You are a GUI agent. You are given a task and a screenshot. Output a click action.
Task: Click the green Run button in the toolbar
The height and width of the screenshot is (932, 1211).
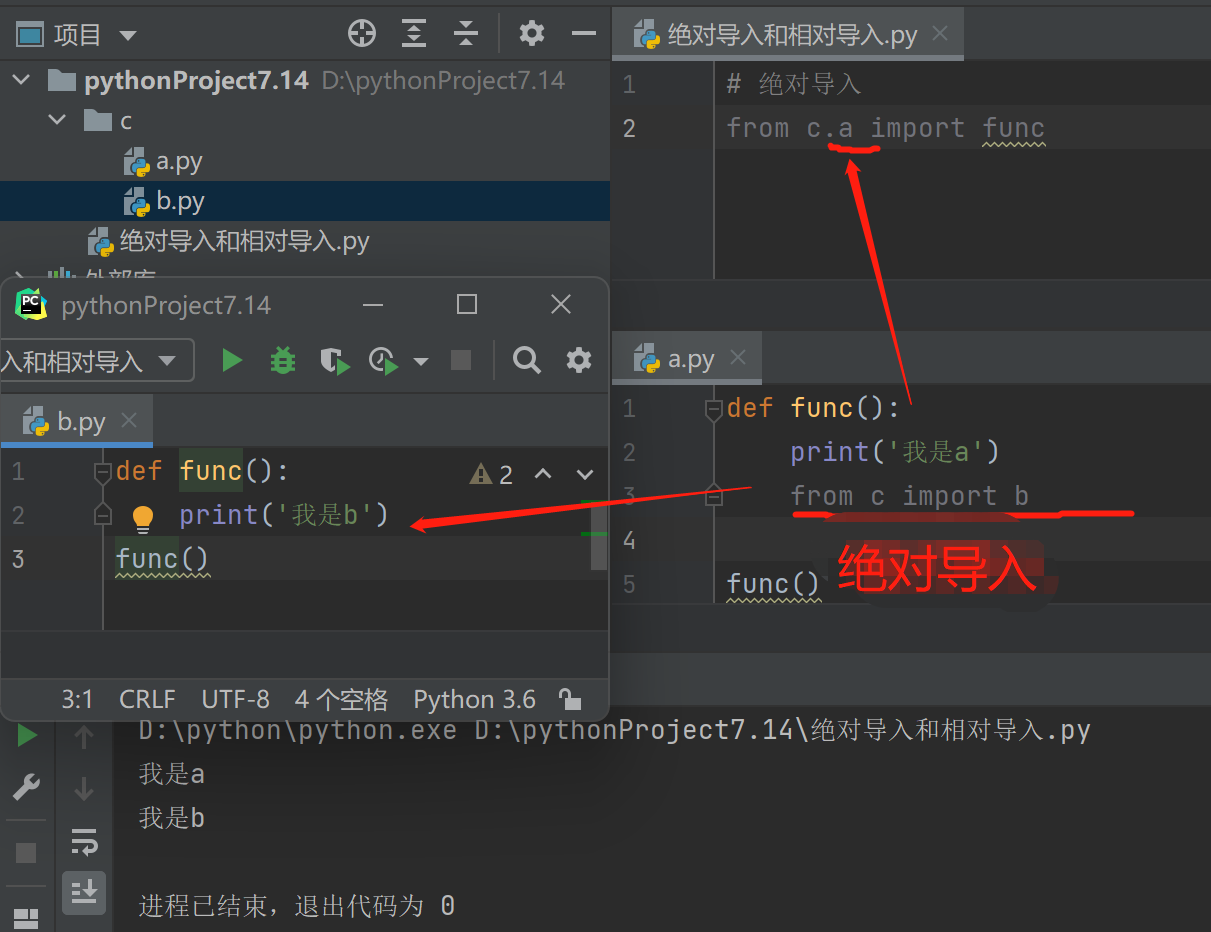coord(232,360)
